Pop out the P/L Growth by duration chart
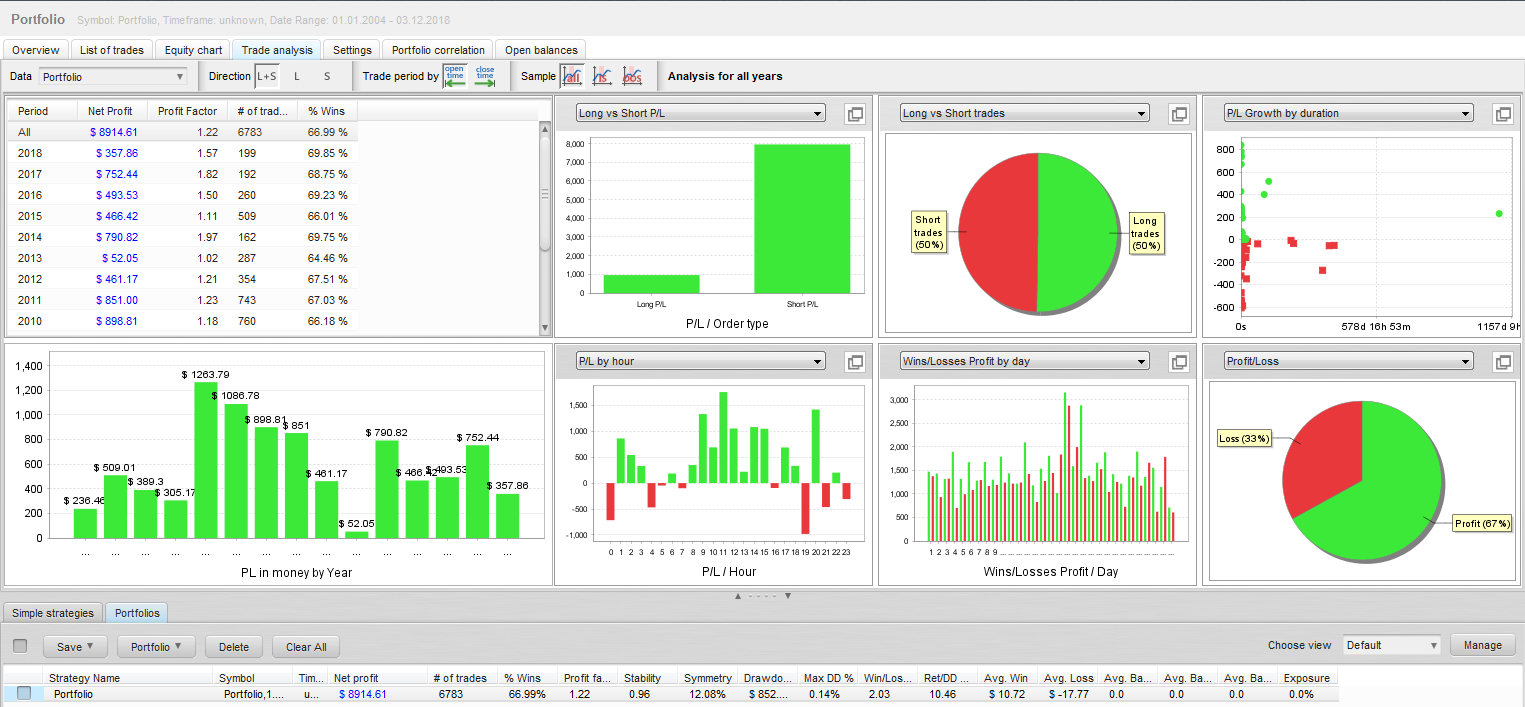Viewport: 1525px width, 707px height. click(1502, 114)
